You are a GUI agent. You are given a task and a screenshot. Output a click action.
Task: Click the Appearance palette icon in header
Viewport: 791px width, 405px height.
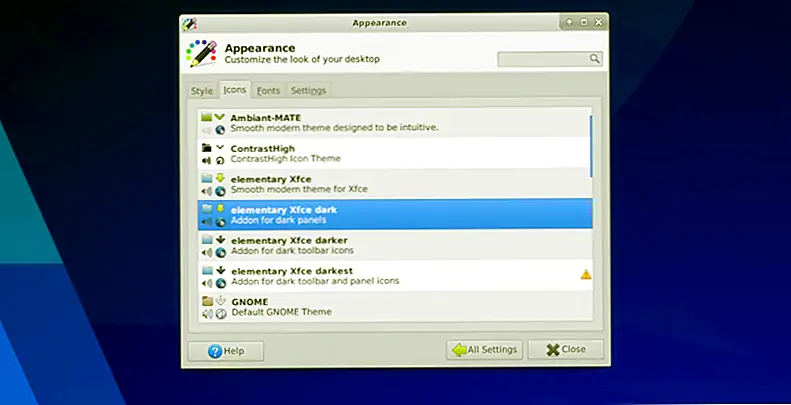tap(201, 52)
